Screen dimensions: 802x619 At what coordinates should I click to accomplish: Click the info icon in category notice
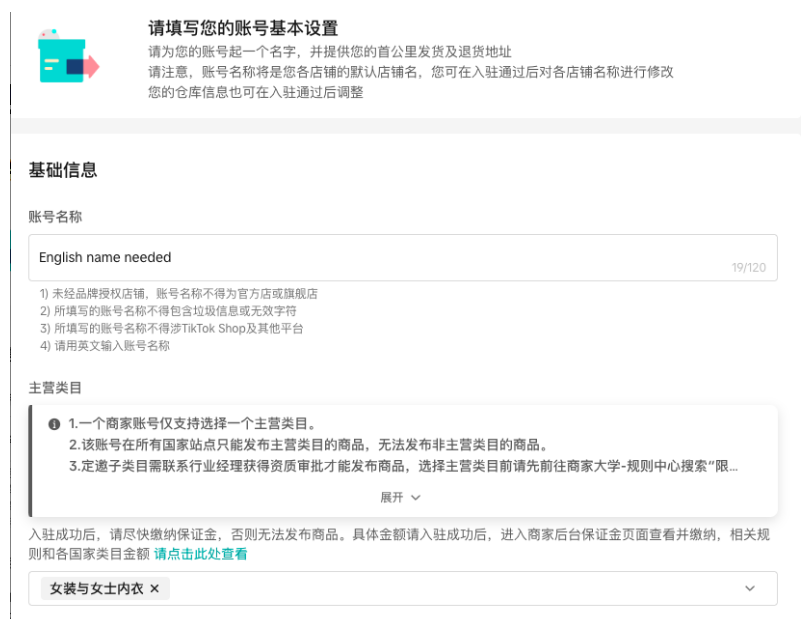54,424
